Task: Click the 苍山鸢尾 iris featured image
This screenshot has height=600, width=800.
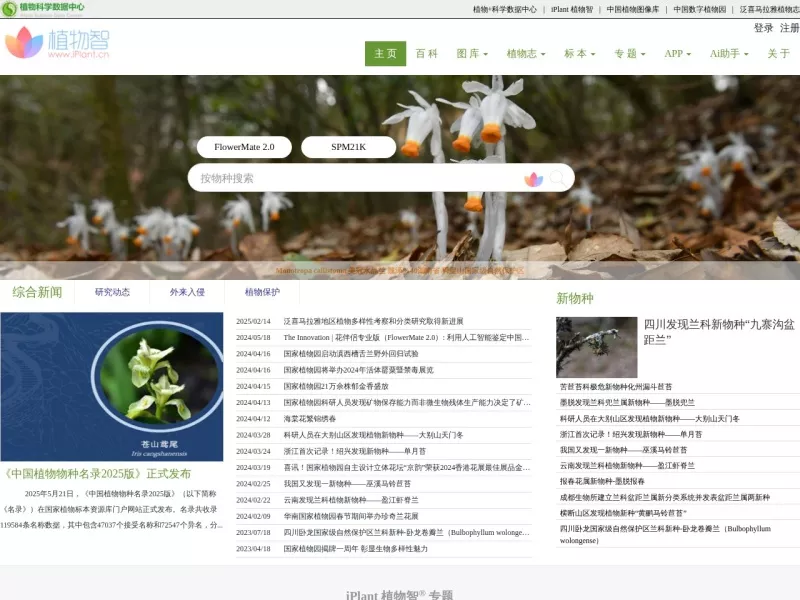Action: tap(112, 387)
